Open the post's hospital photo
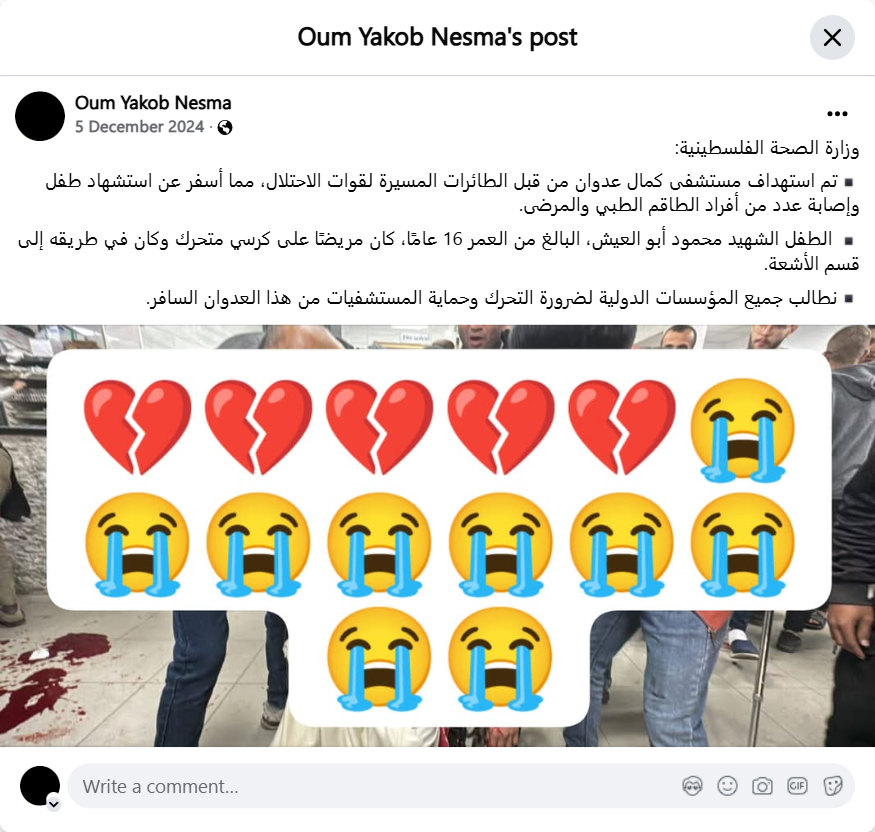 [438, 536]
